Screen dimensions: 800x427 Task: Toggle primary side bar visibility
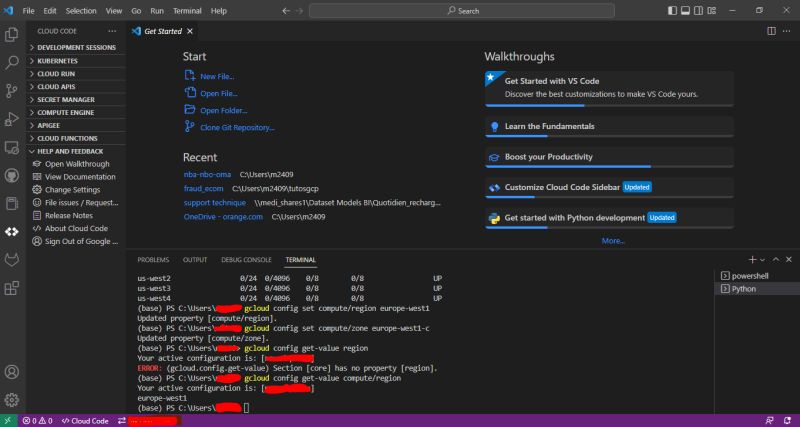(672, 11)
